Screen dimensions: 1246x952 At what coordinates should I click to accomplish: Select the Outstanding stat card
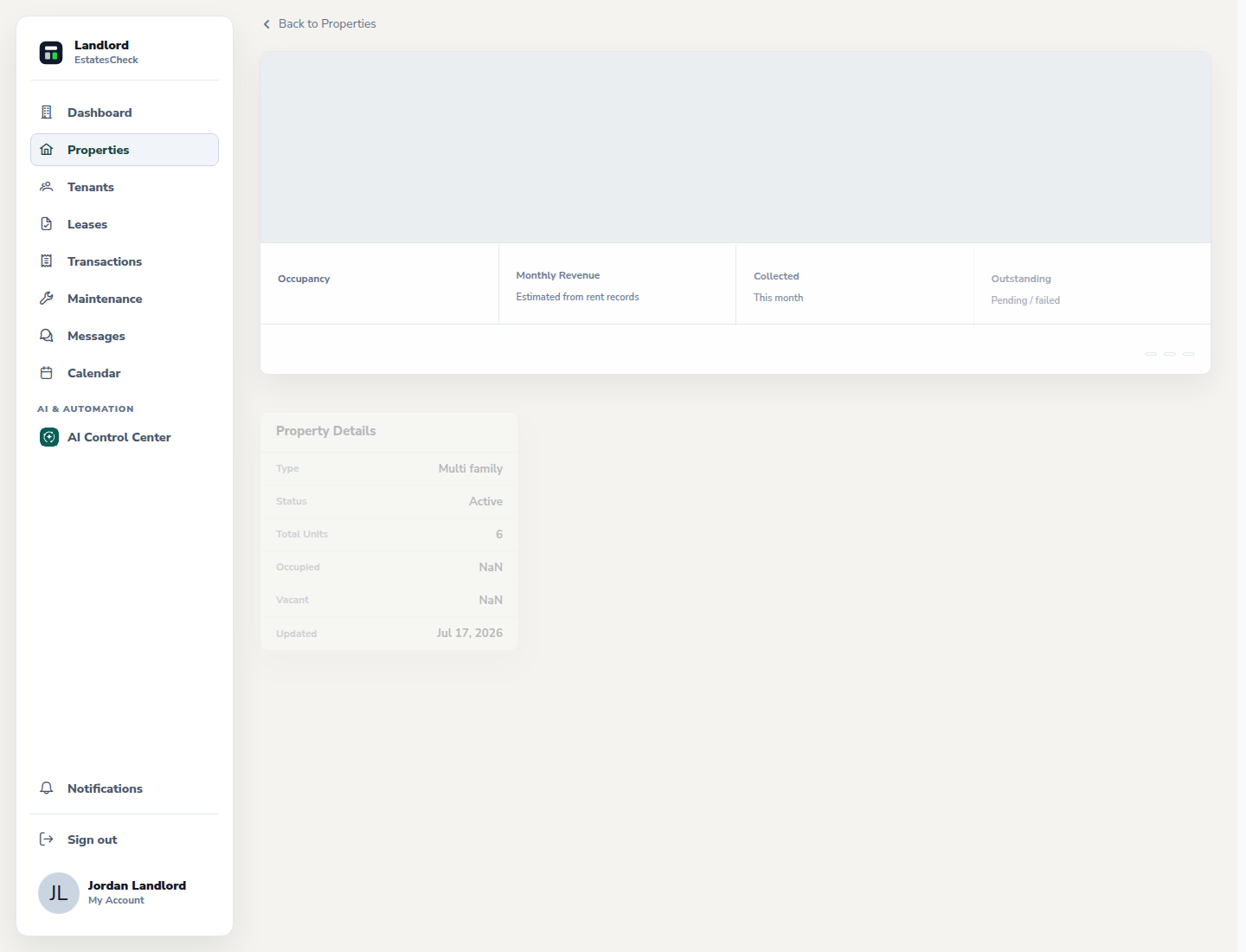pyautogui.click(x=1092, y=284)
